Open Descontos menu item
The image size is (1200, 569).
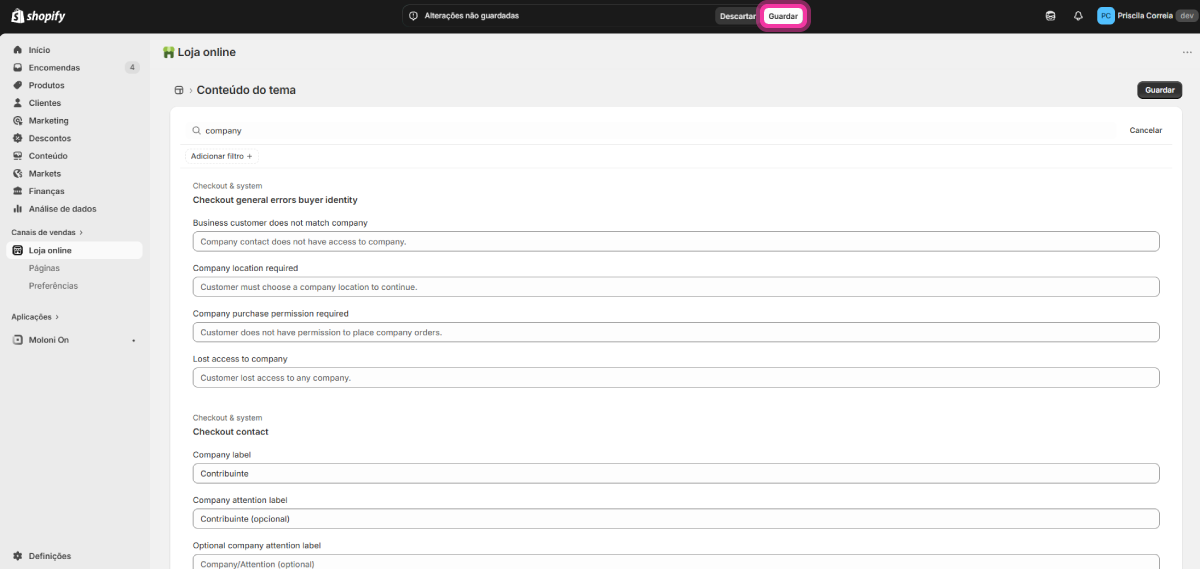point(50,138)
